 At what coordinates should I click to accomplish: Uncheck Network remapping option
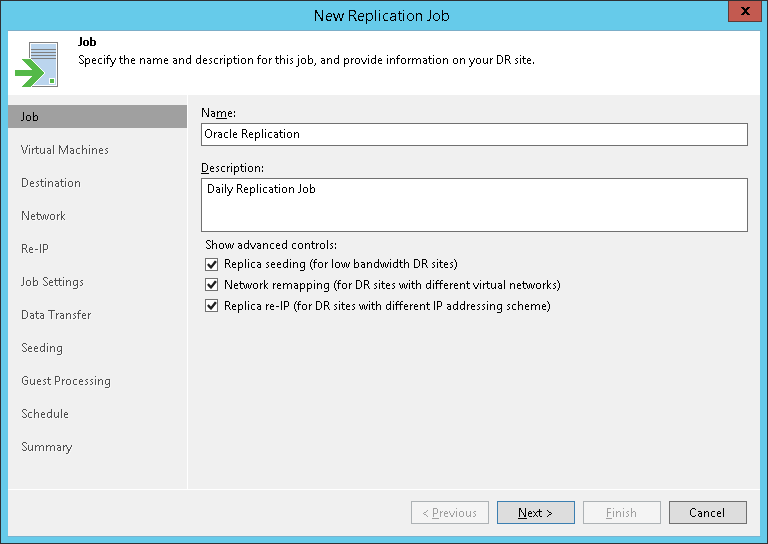(211, 285)
